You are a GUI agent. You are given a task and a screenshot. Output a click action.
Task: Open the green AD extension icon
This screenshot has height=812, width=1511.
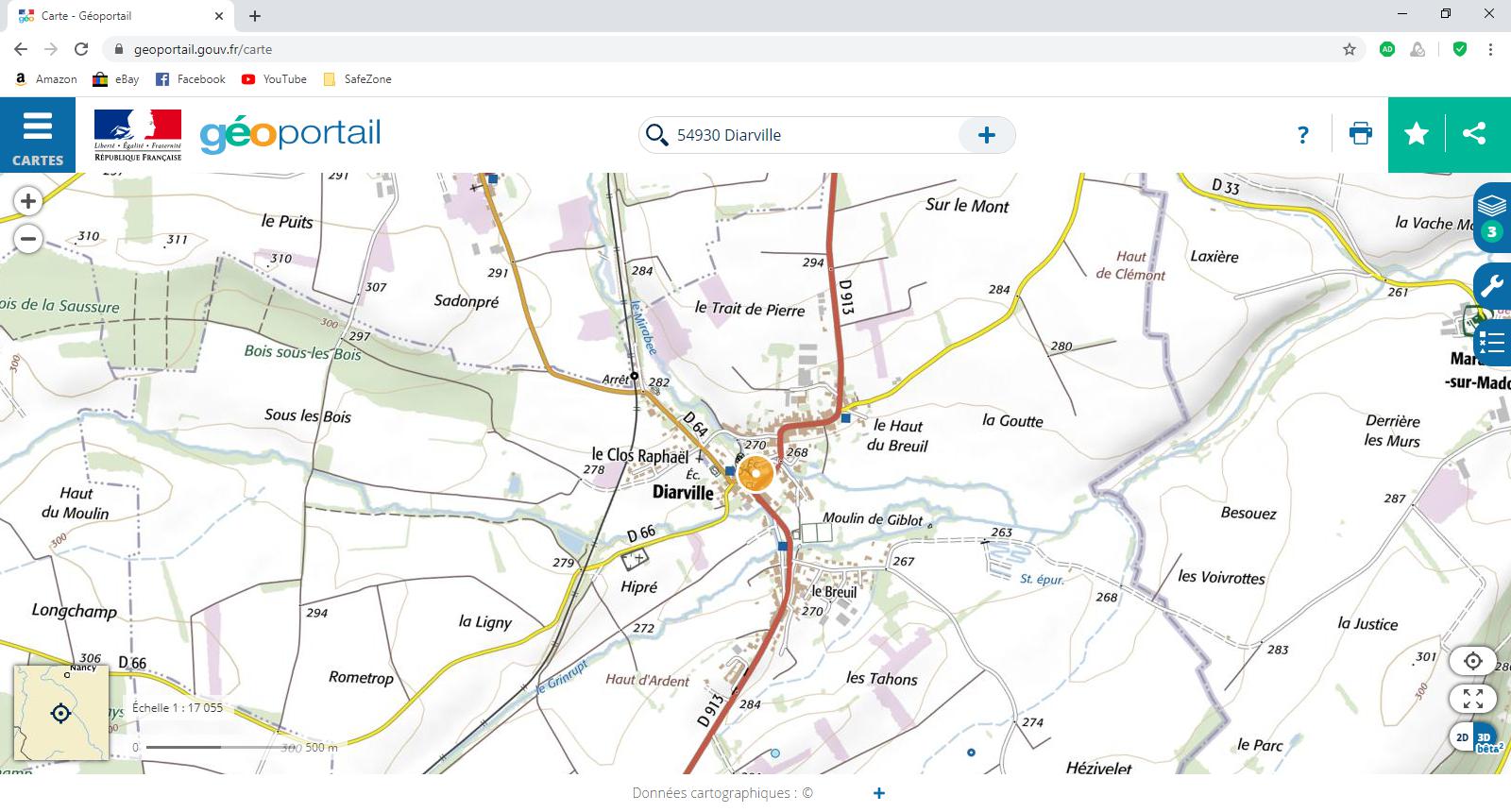[1387, 49]
